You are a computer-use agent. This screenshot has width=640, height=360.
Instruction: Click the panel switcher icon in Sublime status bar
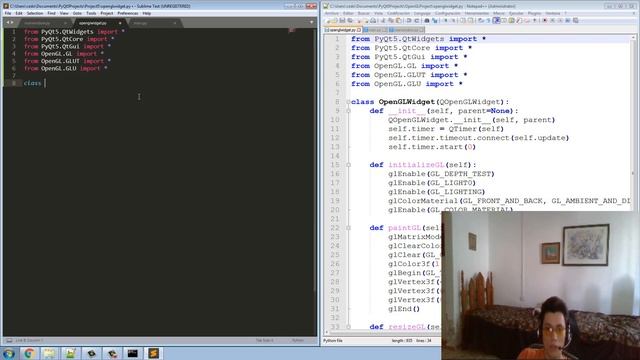point(9,340)
